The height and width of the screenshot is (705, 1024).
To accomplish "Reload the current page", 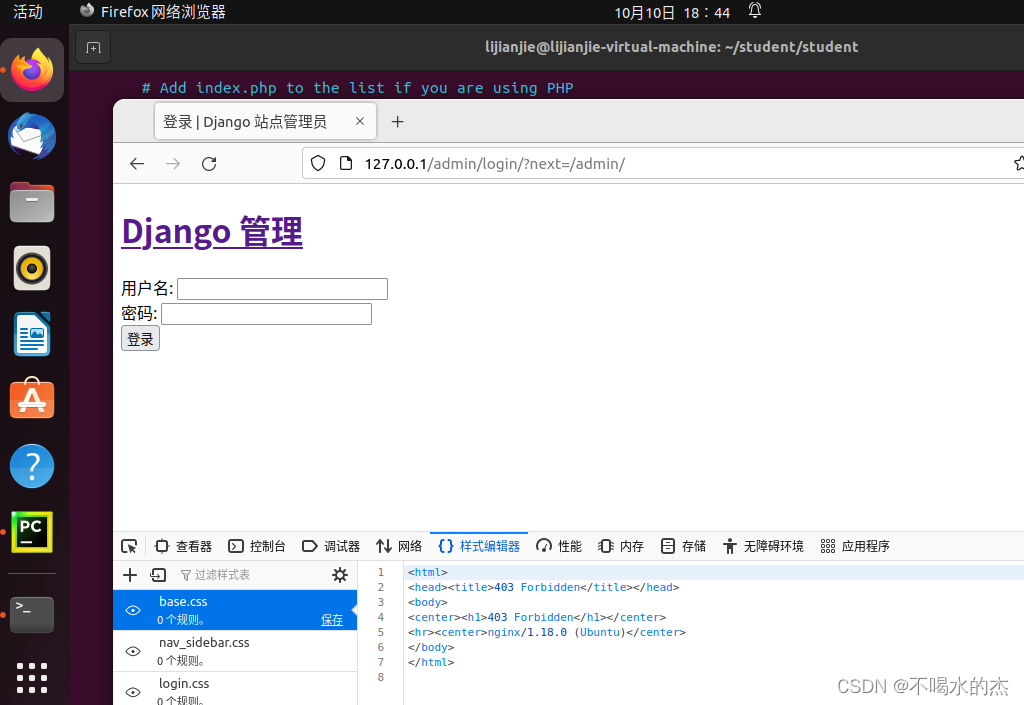I will coord(209,162).
